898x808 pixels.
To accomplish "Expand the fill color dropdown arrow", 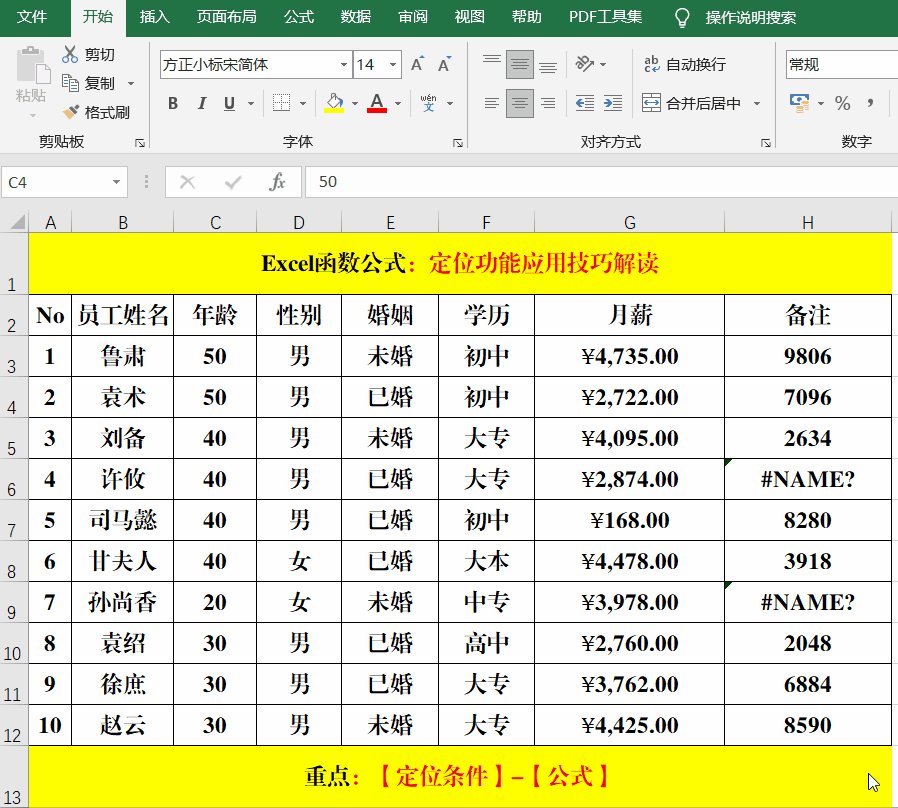I will point(355,103).
